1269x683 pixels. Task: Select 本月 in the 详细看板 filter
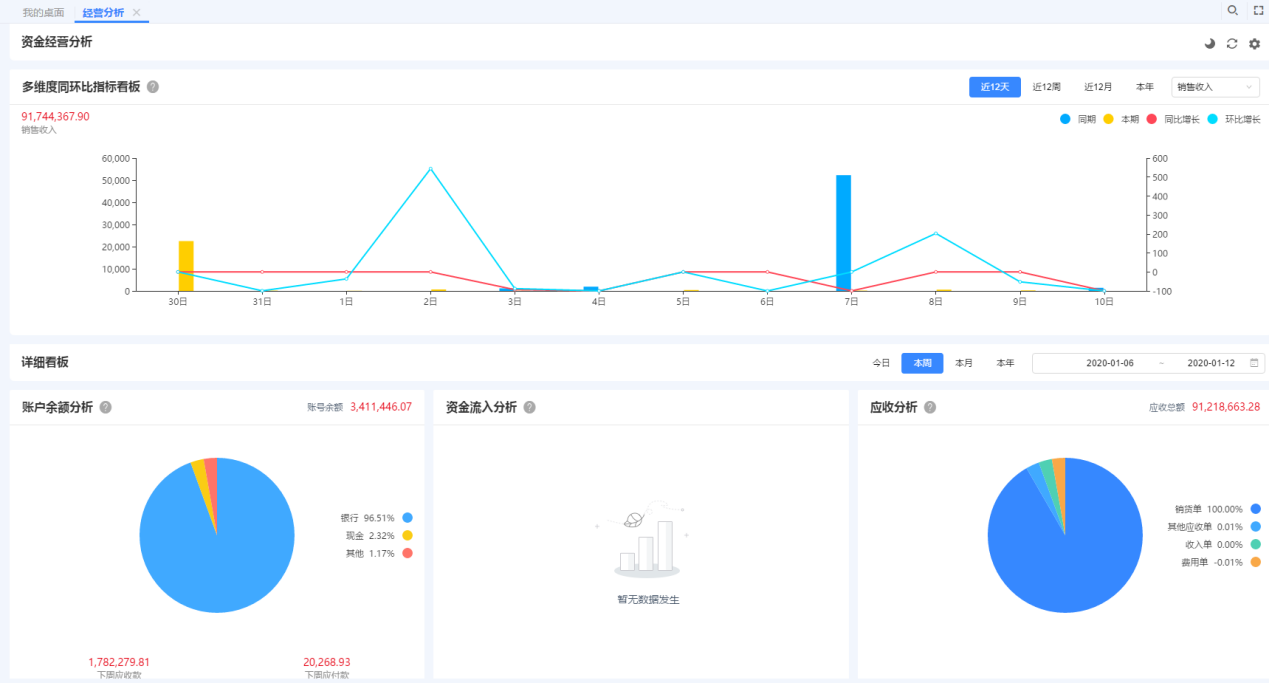click(x=964, y=363)
